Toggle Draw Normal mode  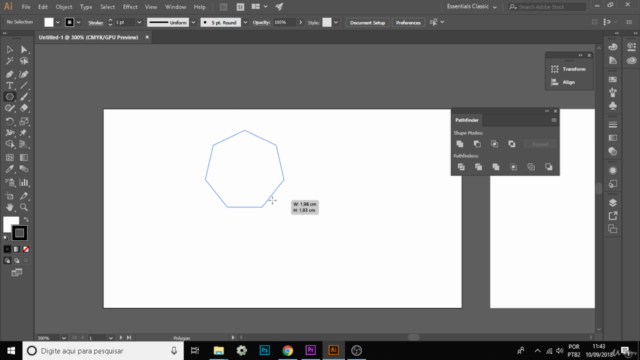point(7,260)
